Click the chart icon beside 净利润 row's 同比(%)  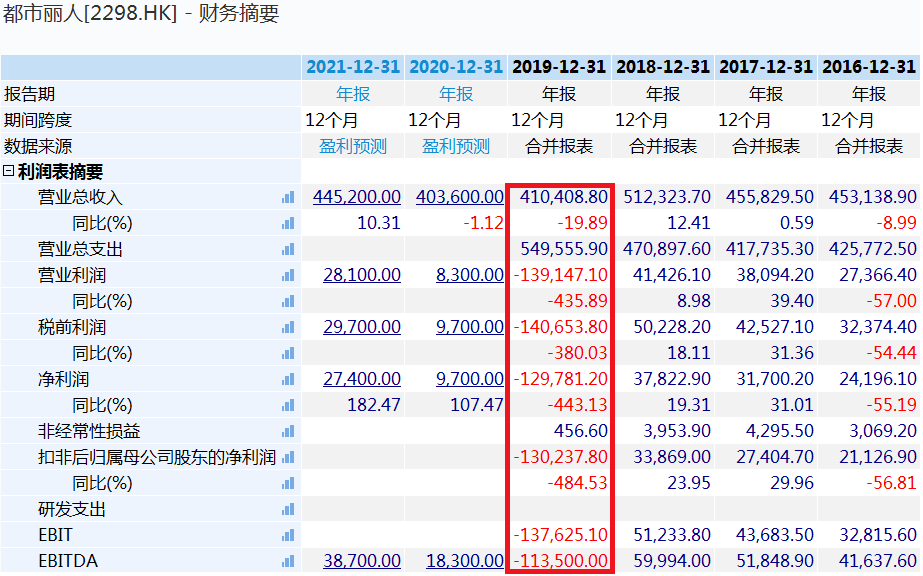point(290,404)
